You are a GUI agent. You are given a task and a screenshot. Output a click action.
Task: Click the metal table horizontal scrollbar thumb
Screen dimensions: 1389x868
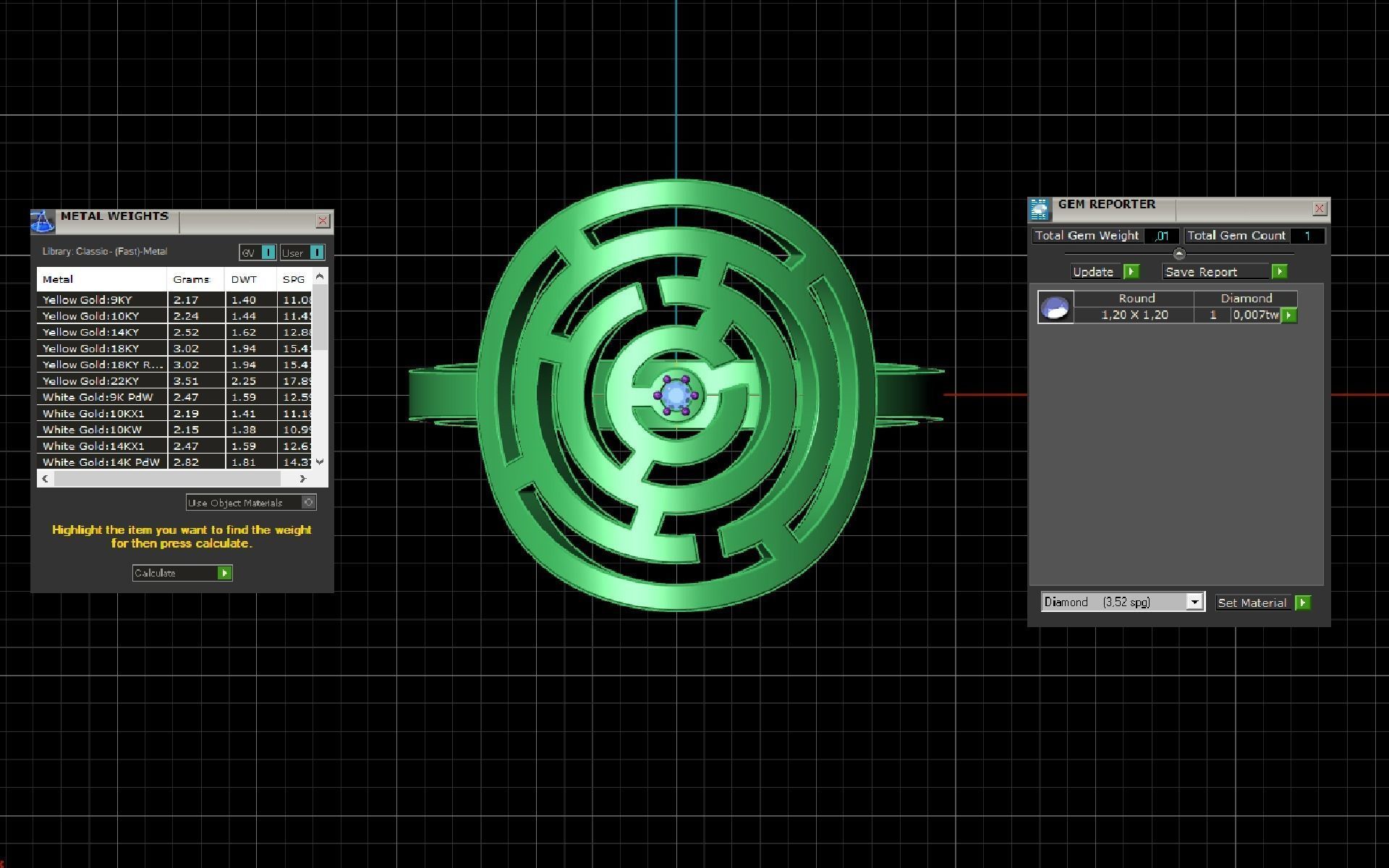pyautogui.click(x=167, y=478)
